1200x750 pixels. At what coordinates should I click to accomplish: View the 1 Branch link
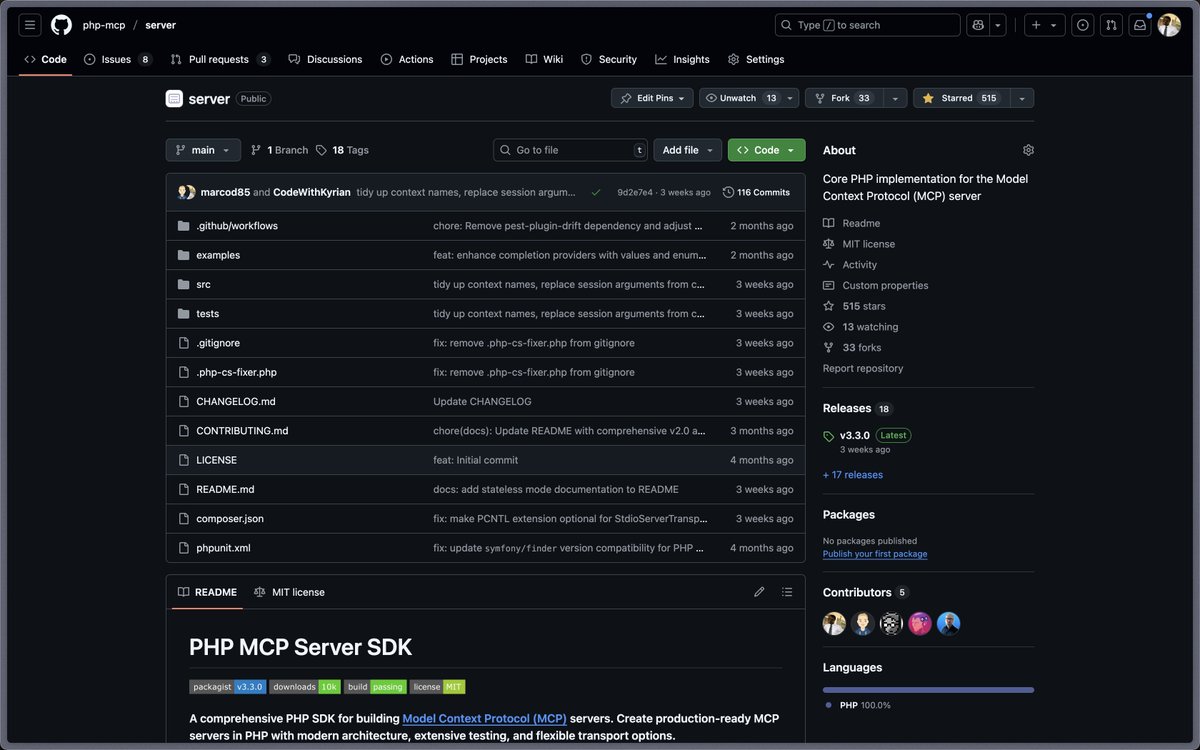279,150
